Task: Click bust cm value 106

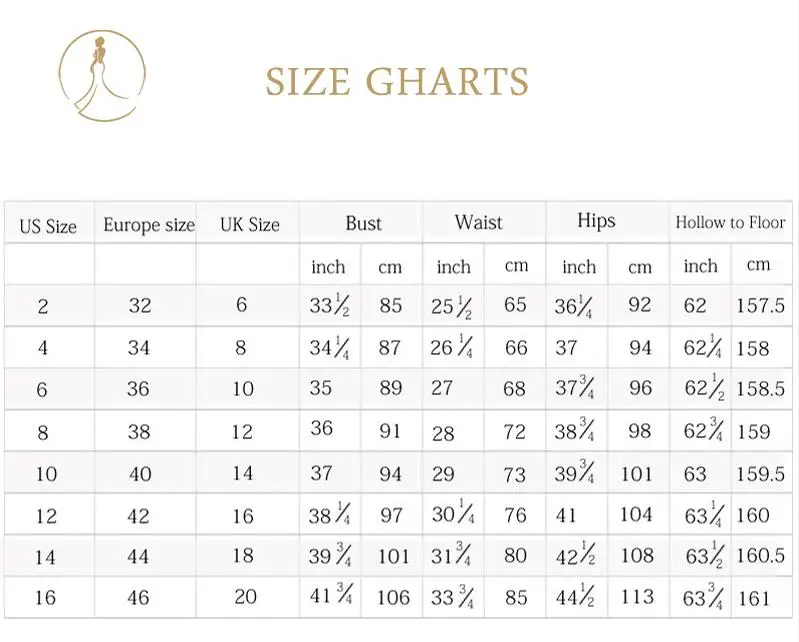Action: click(x=393, y=597)
